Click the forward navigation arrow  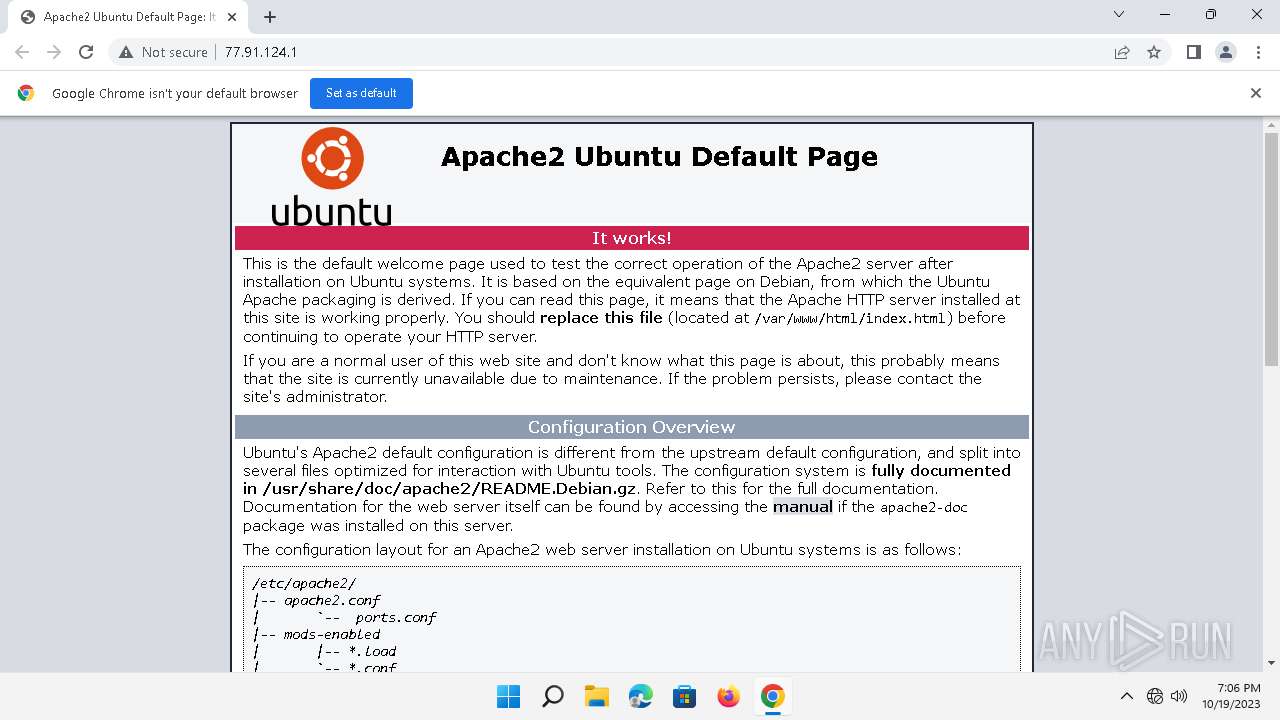click(54, 52)
